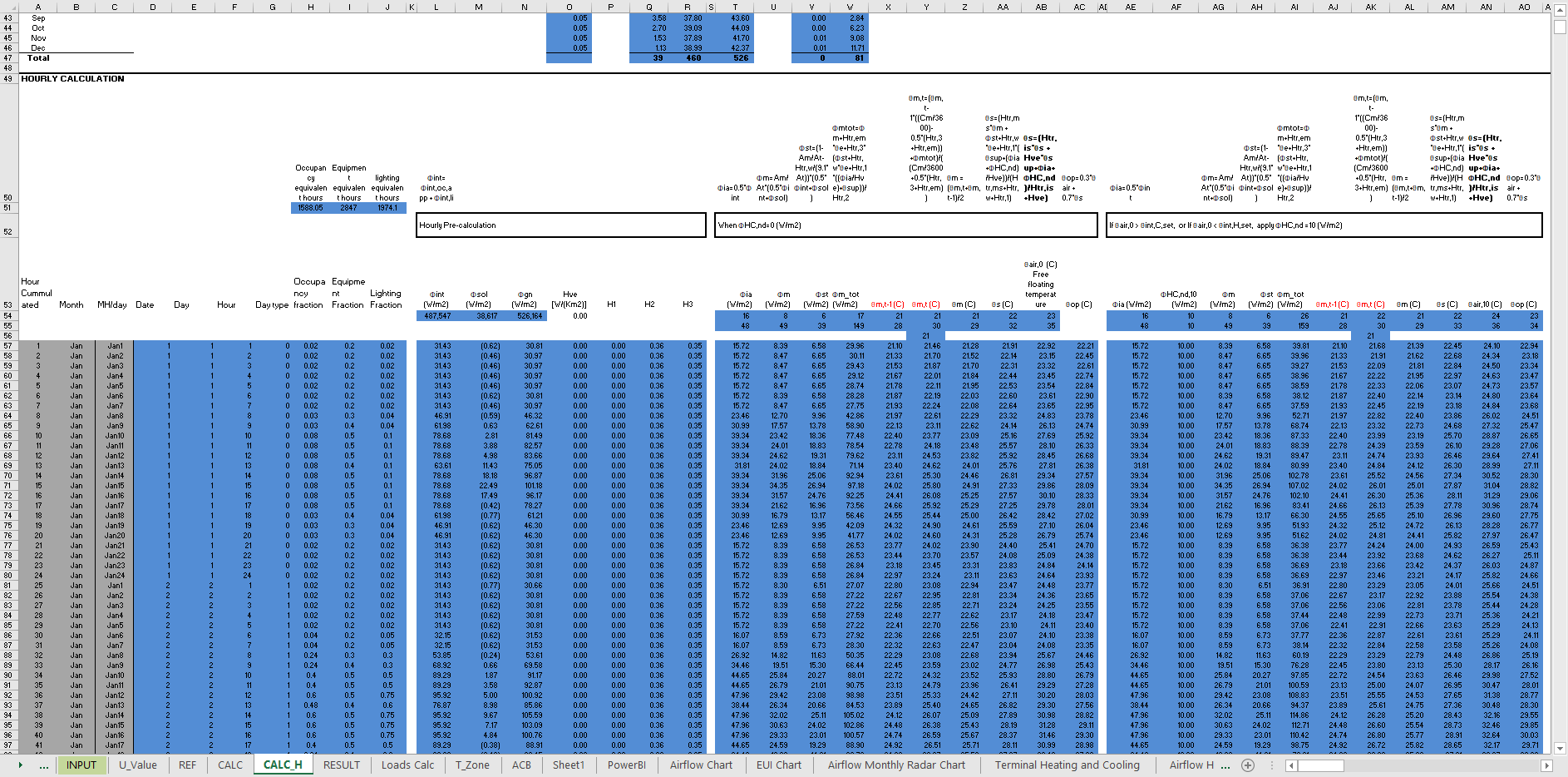
Task: Open the RESULT sheet tab
Action: tap(342, 765)
